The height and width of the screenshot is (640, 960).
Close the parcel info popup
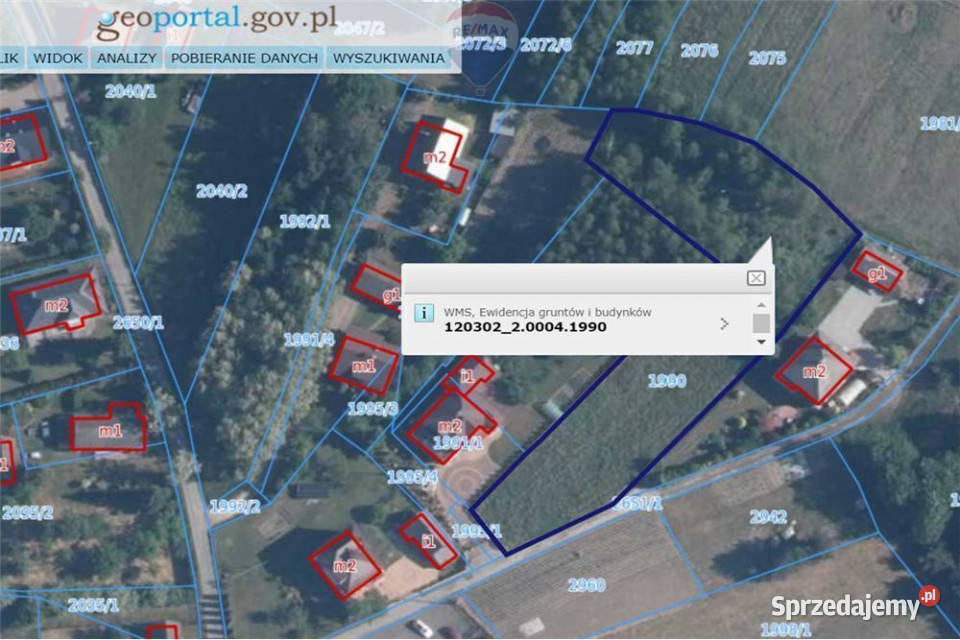[x=756, y=278]
